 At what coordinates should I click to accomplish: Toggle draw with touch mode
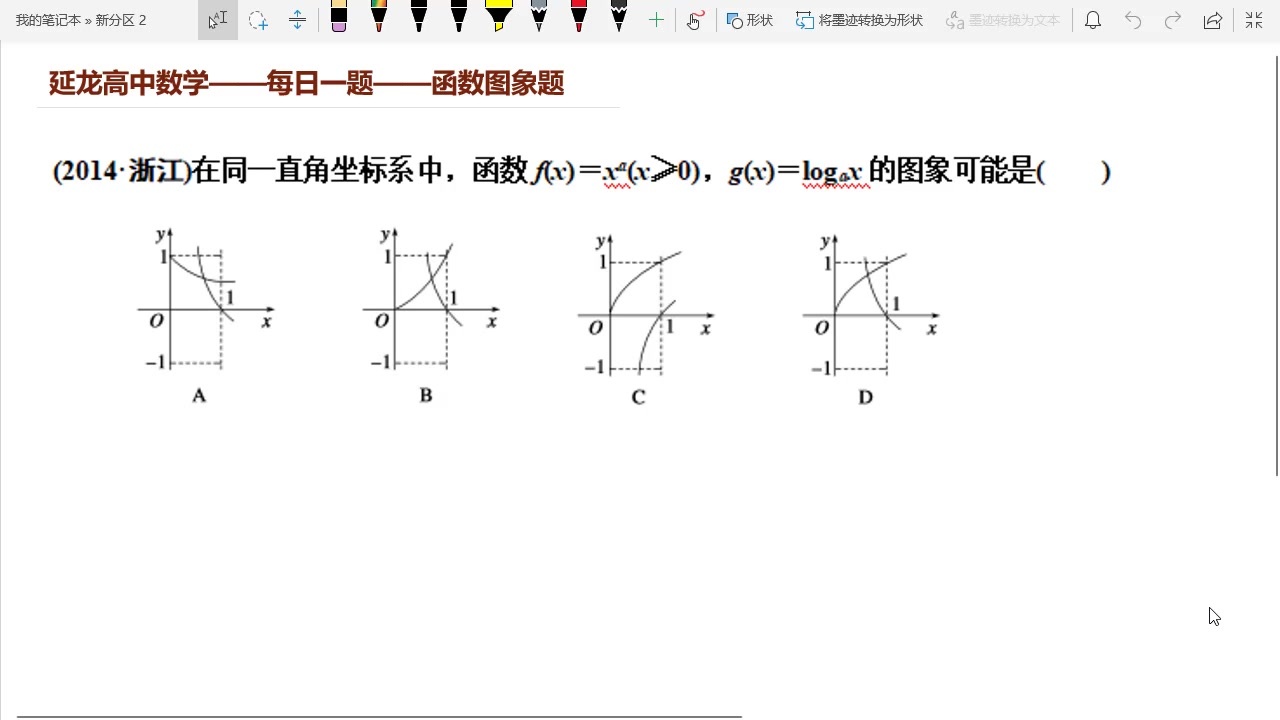coord(695,20)
